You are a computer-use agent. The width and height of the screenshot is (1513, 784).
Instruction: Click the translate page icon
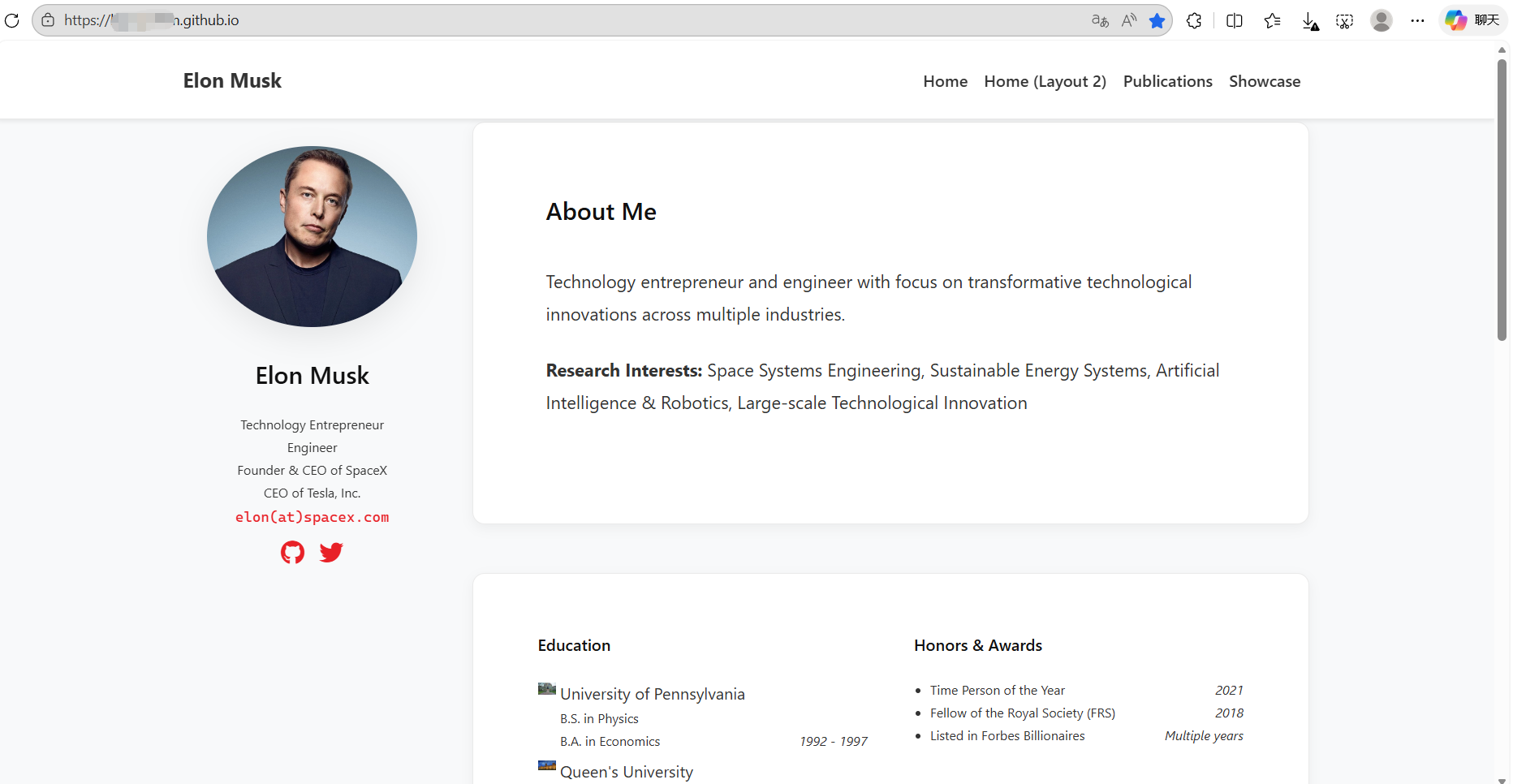(x=1100, y=20)
